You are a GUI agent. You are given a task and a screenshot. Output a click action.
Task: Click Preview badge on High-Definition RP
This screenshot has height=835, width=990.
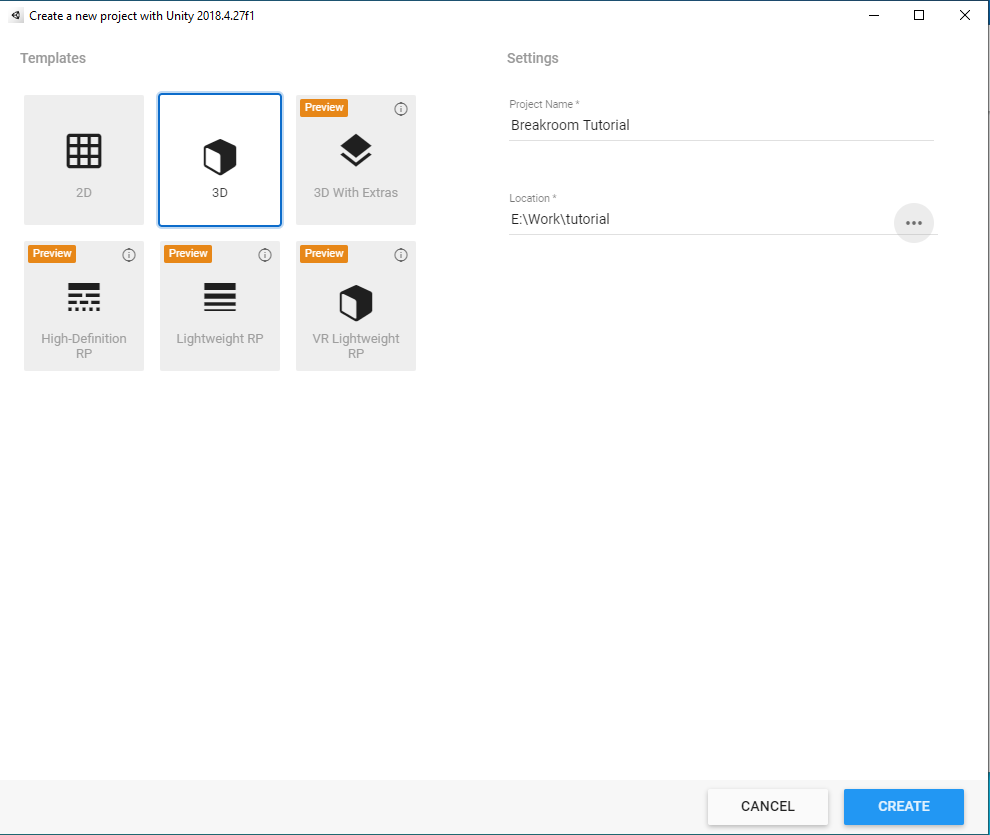pyautogui.click(x=52, y=254)
